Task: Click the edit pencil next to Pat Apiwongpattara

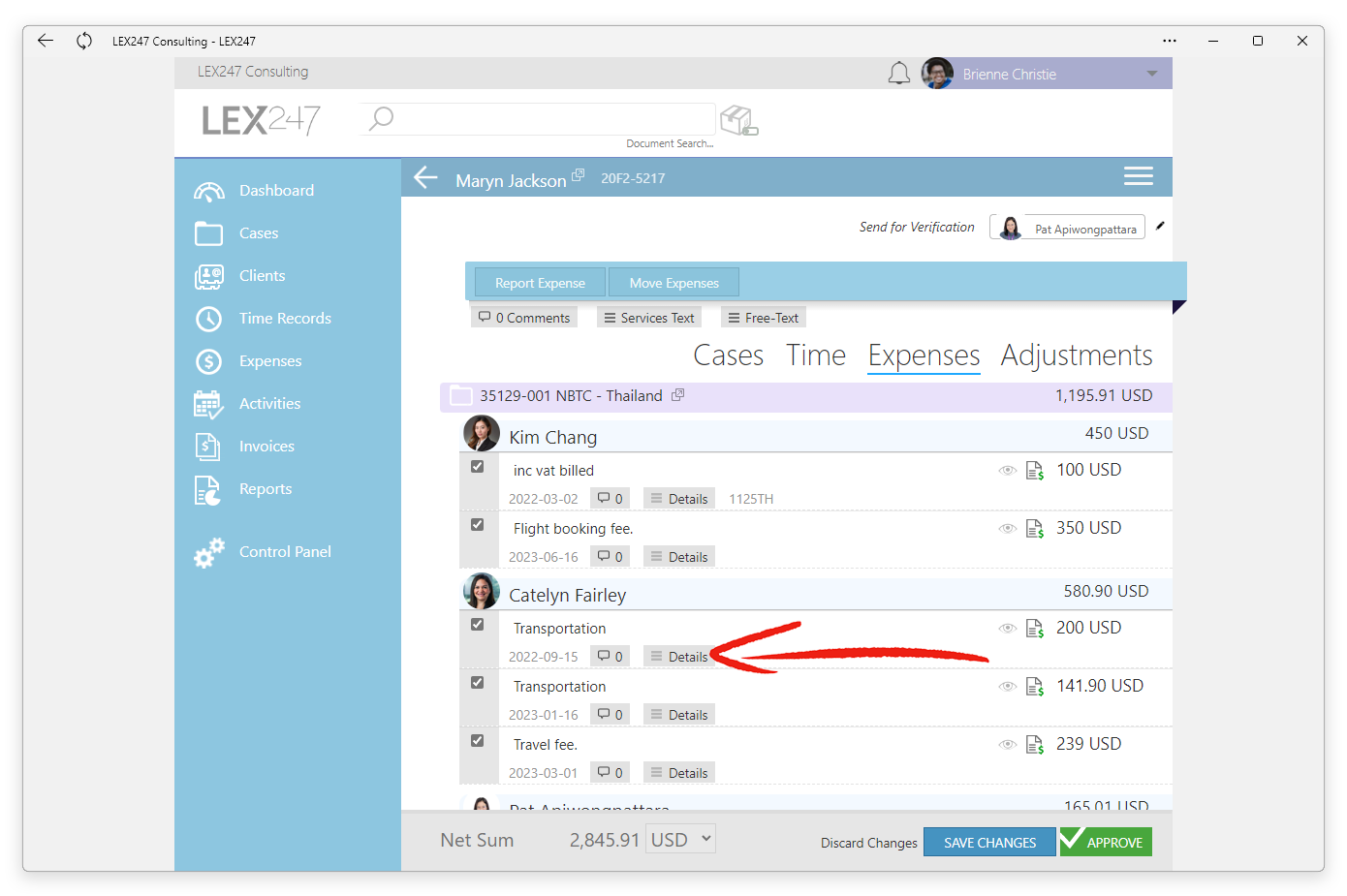Action: [1160, 226]
